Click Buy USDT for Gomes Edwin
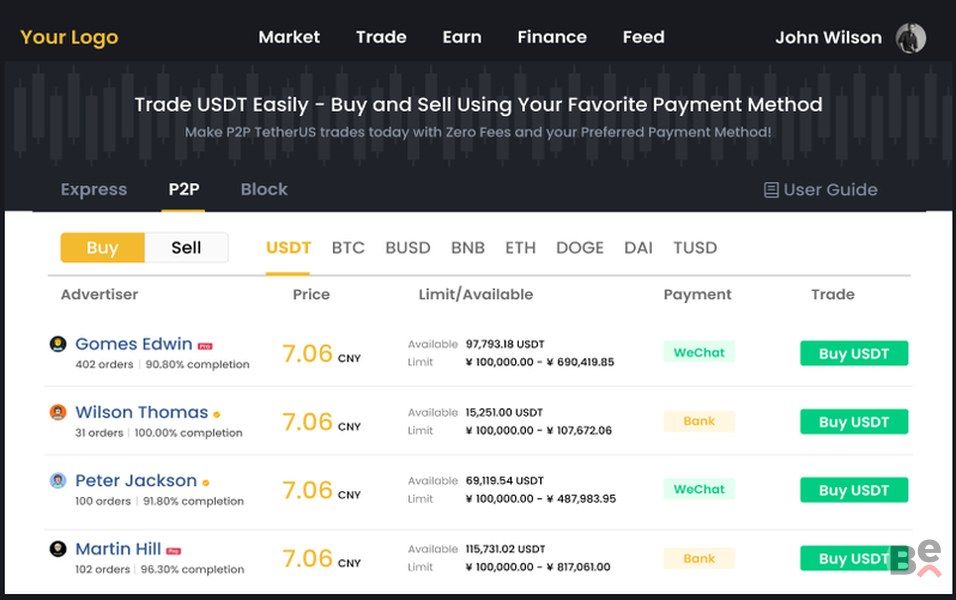 (x=853, y=354)
